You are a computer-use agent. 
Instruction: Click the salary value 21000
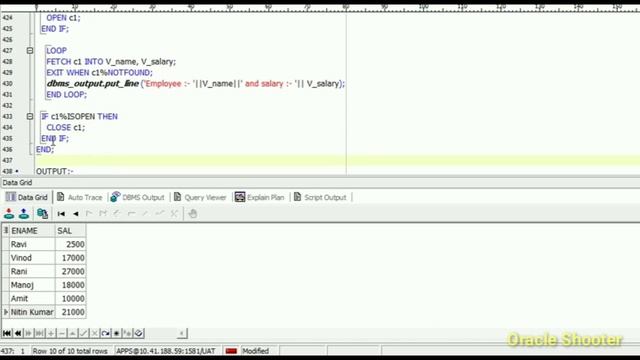tap(70, 312)
